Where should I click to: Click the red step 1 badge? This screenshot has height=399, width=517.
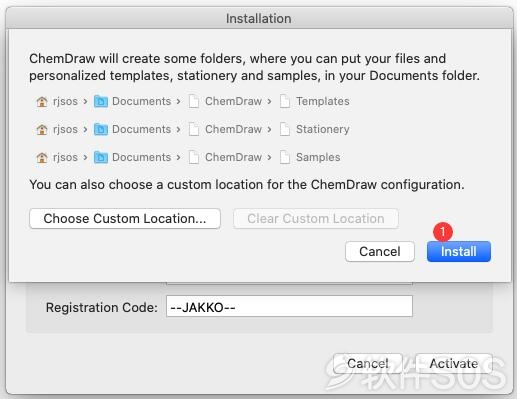(x=443, y=231)
